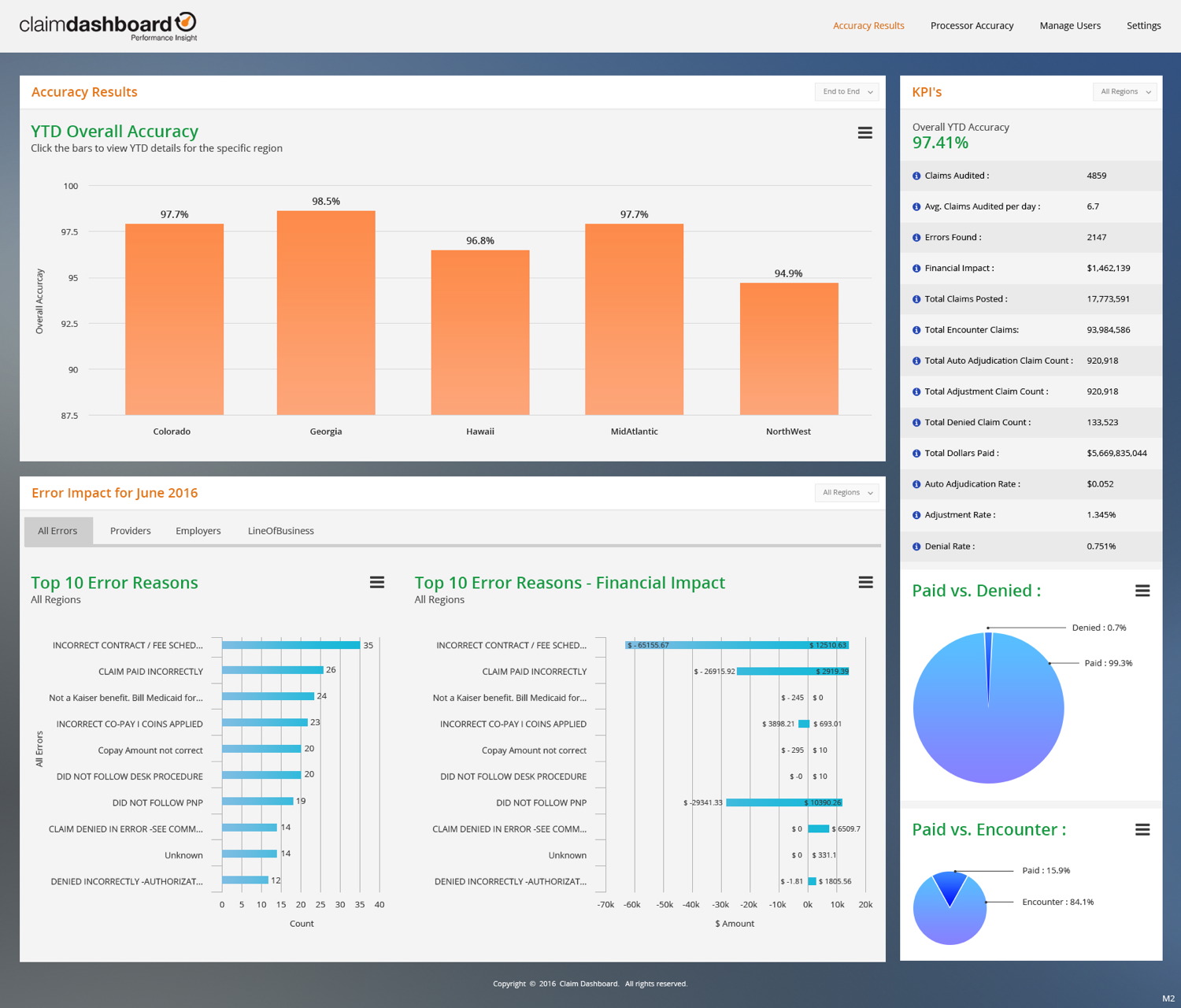The width and height of the screenshot is (1181, 1008).
Task: Click the Copyright 2016 Claim Dashboard footer text
Action: [x=590, y=984]
